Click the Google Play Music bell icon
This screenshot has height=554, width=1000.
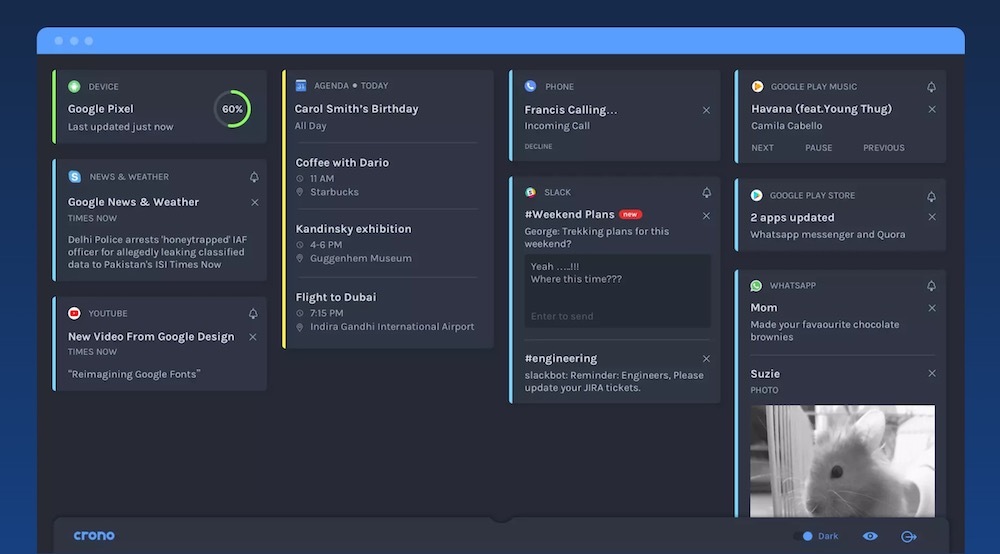932,87
